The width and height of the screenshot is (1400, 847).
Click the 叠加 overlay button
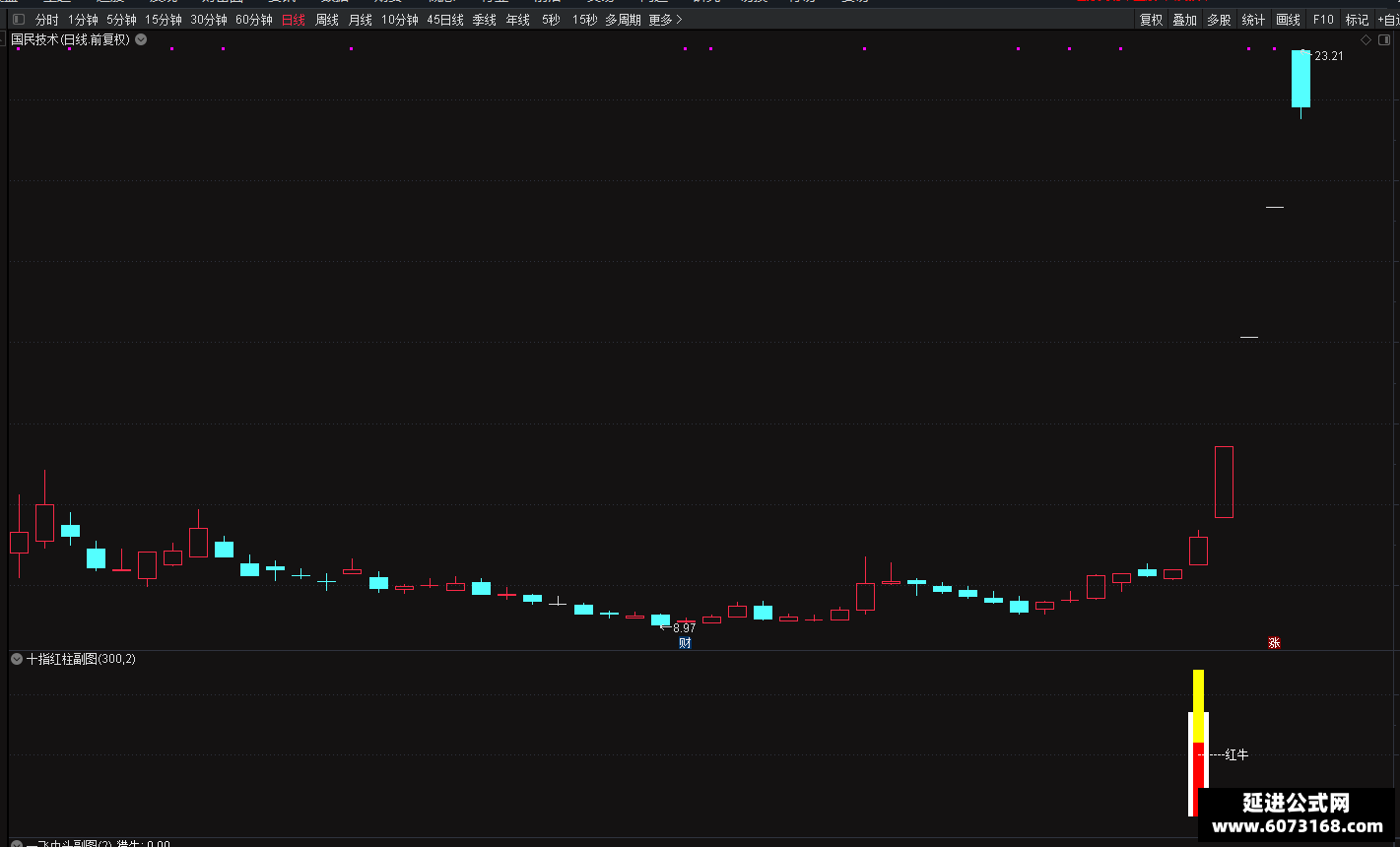point(1184,20)
